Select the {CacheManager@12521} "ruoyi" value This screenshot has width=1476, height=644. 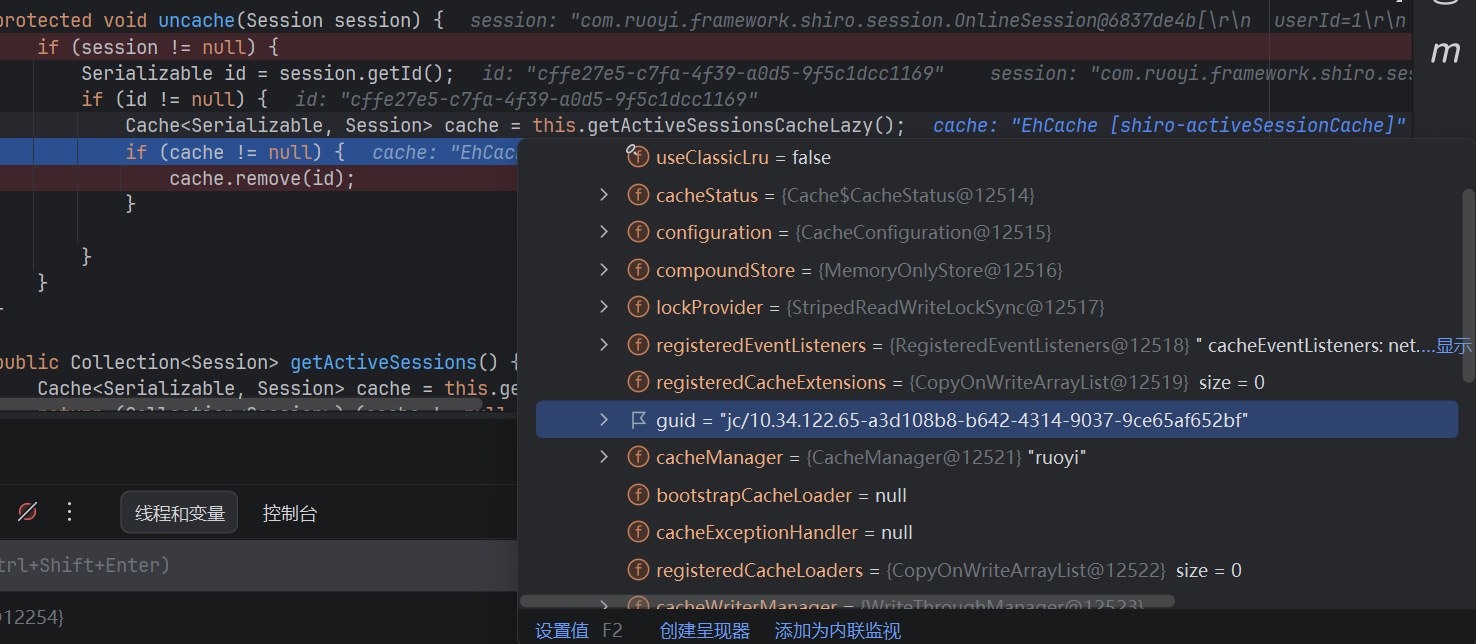pyautogui.click(x=947, y=457)
